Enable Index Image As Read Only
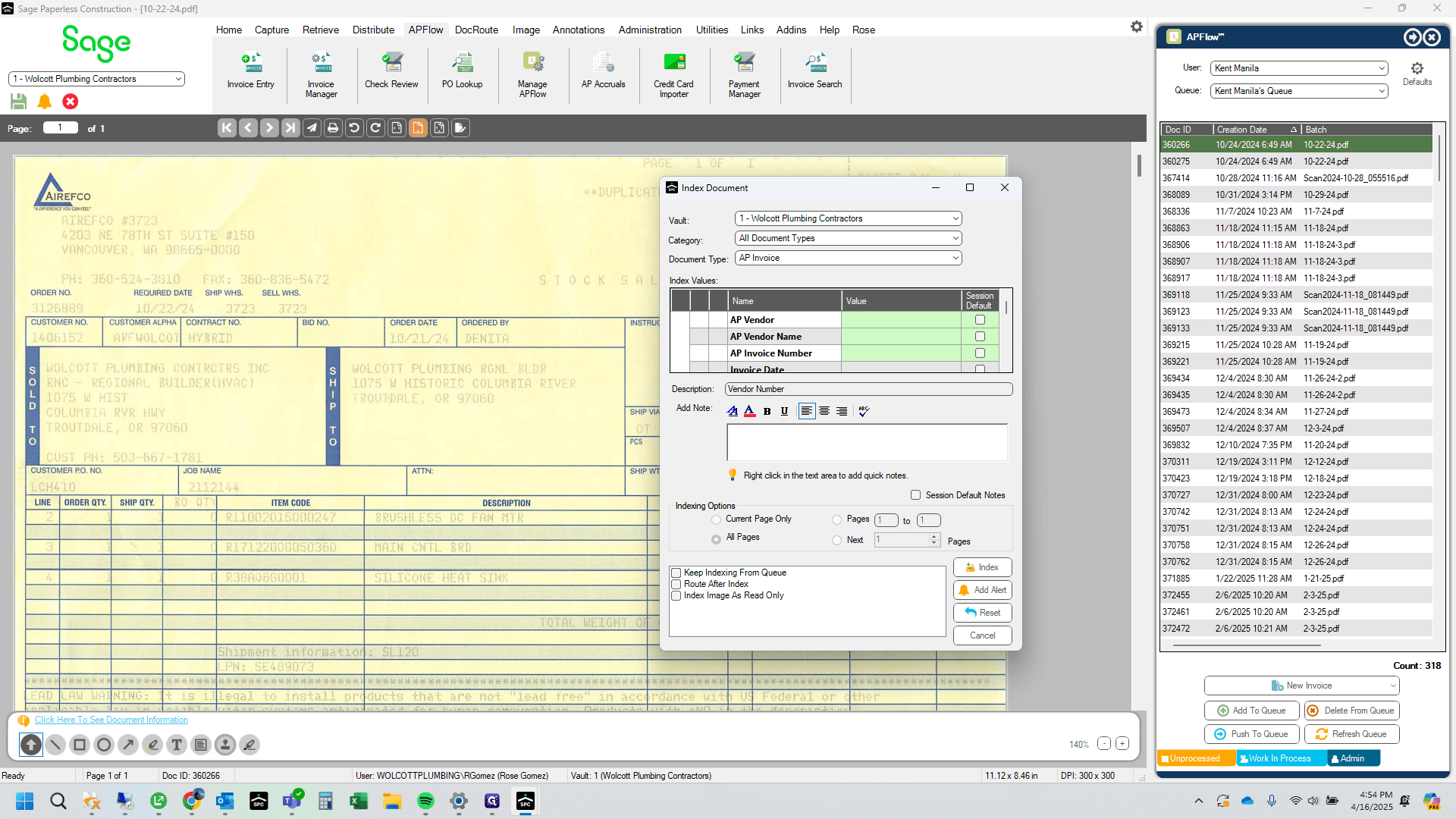Viewport: 1456px width, 819px height. coord(676,596)
